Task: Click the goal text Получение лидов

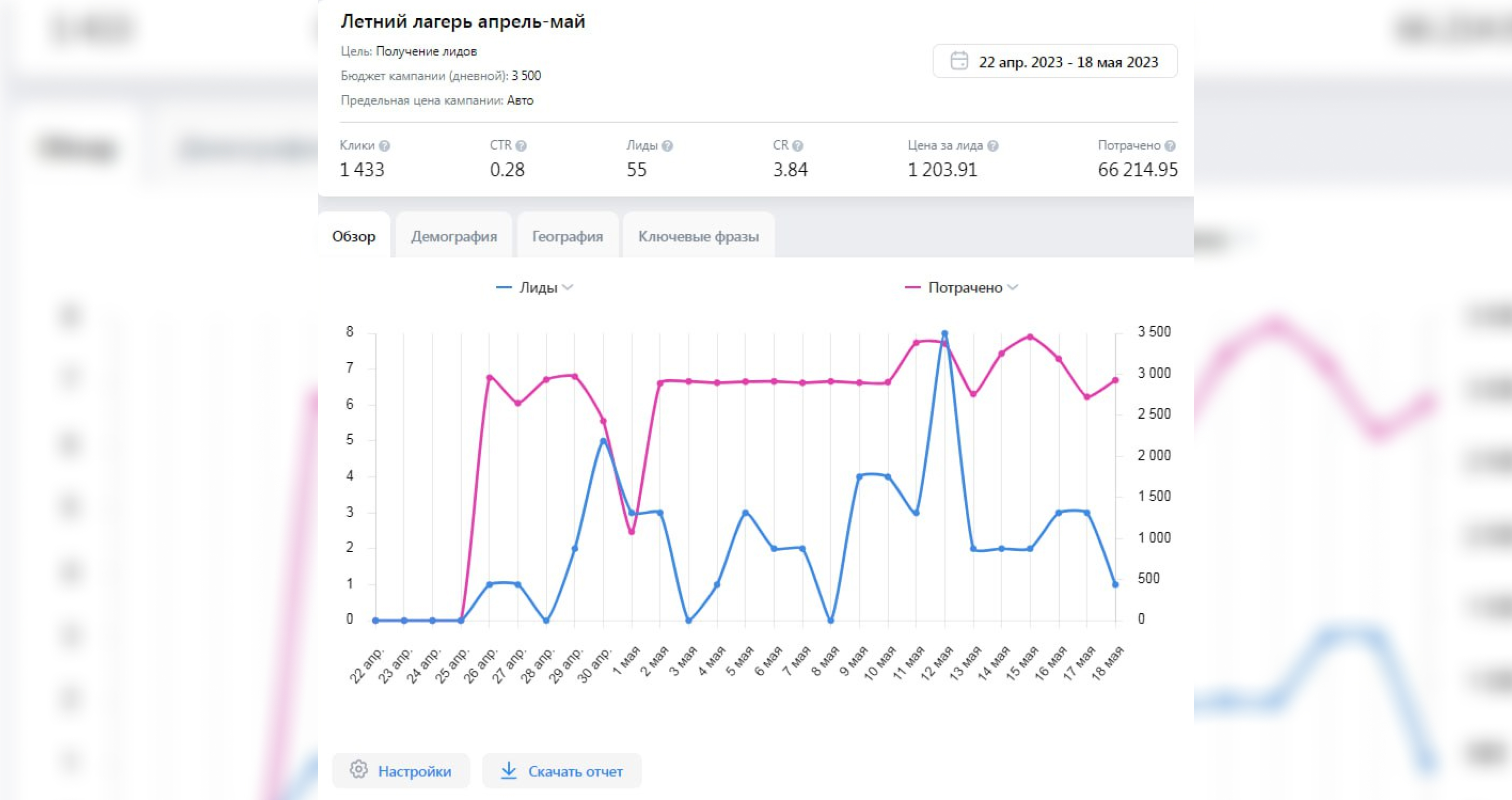Action: [426, 52]
